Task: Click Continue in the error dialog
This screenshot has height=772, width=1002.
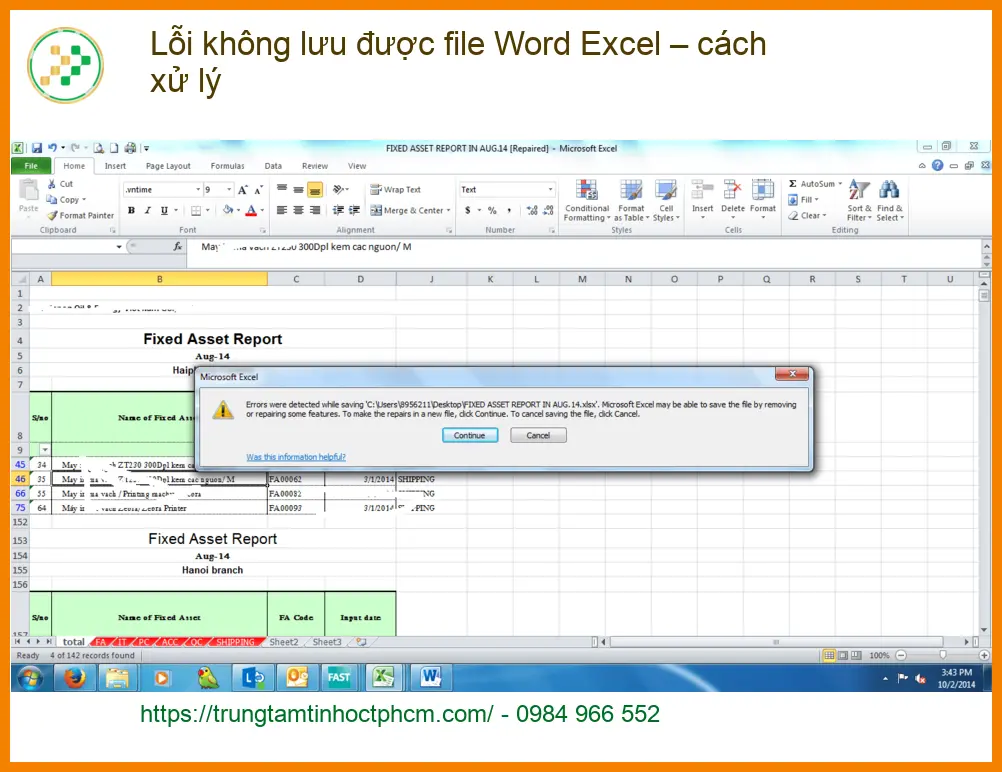Action: pos(470,435)
